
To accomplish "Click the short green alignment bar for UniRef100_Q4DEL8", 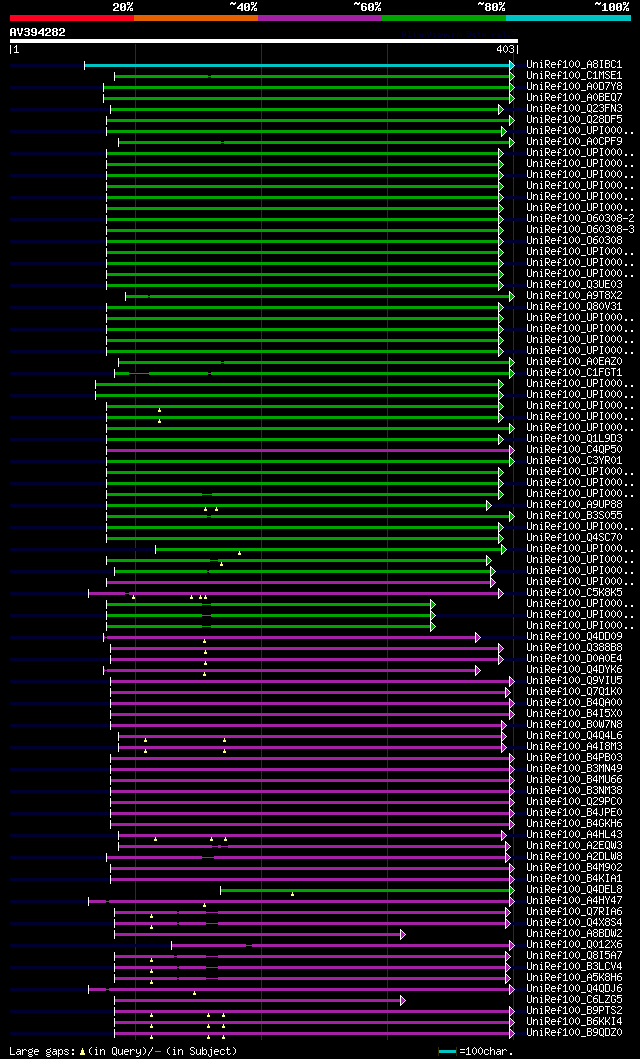I will coord(366,891).
